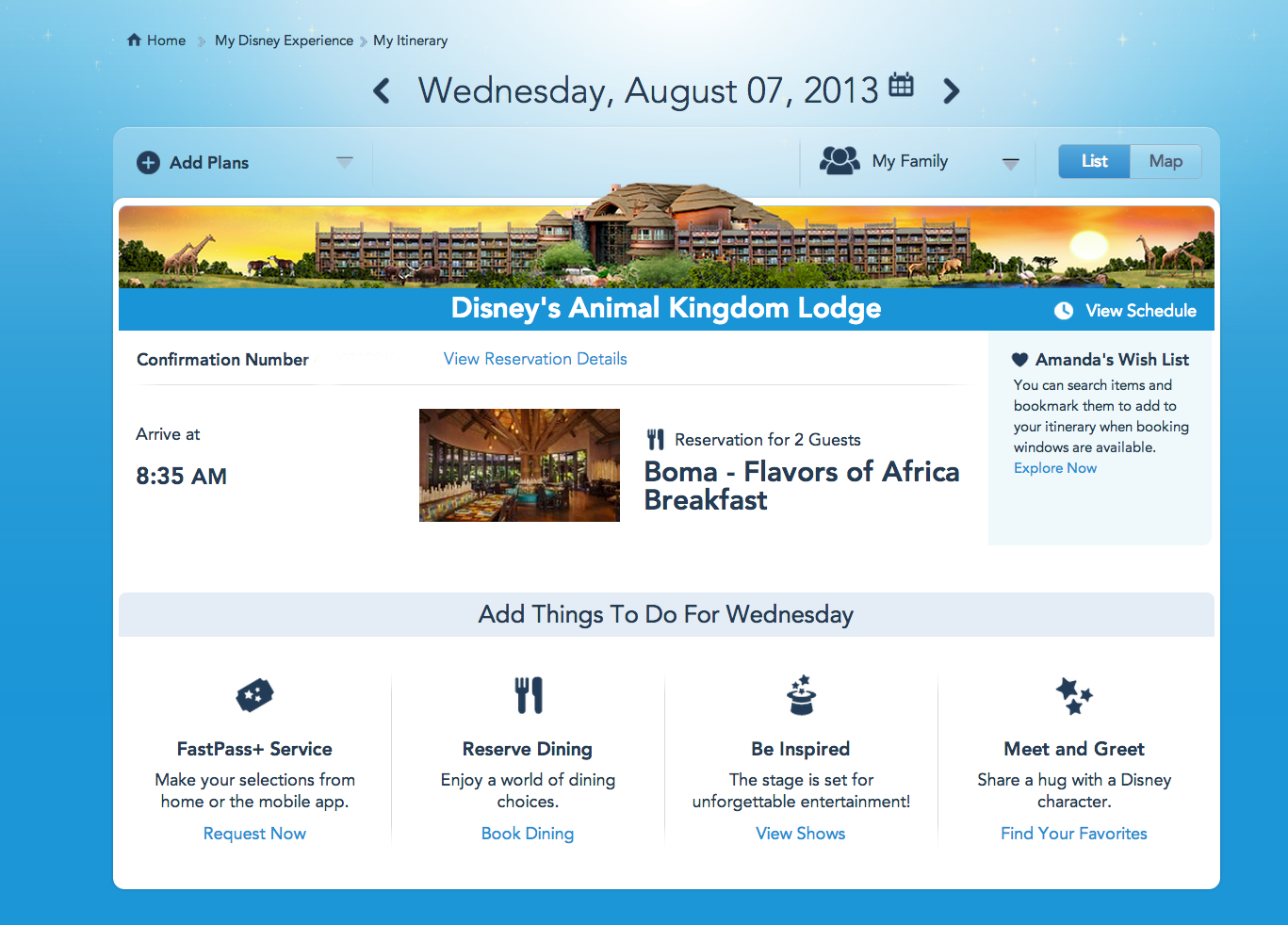Expand the Add Plans dropdown arrow

tap(345, 162)
